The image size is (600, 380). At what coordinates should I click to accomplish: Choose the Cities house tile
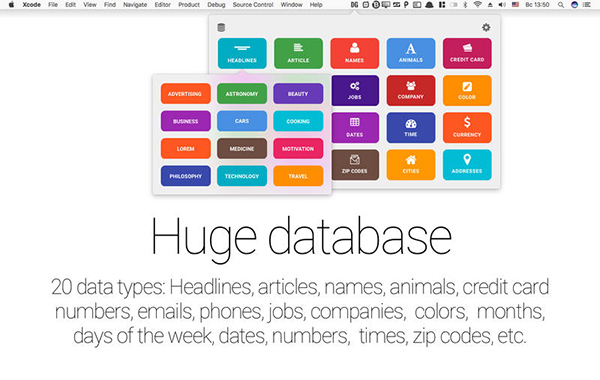click(411, 165)
